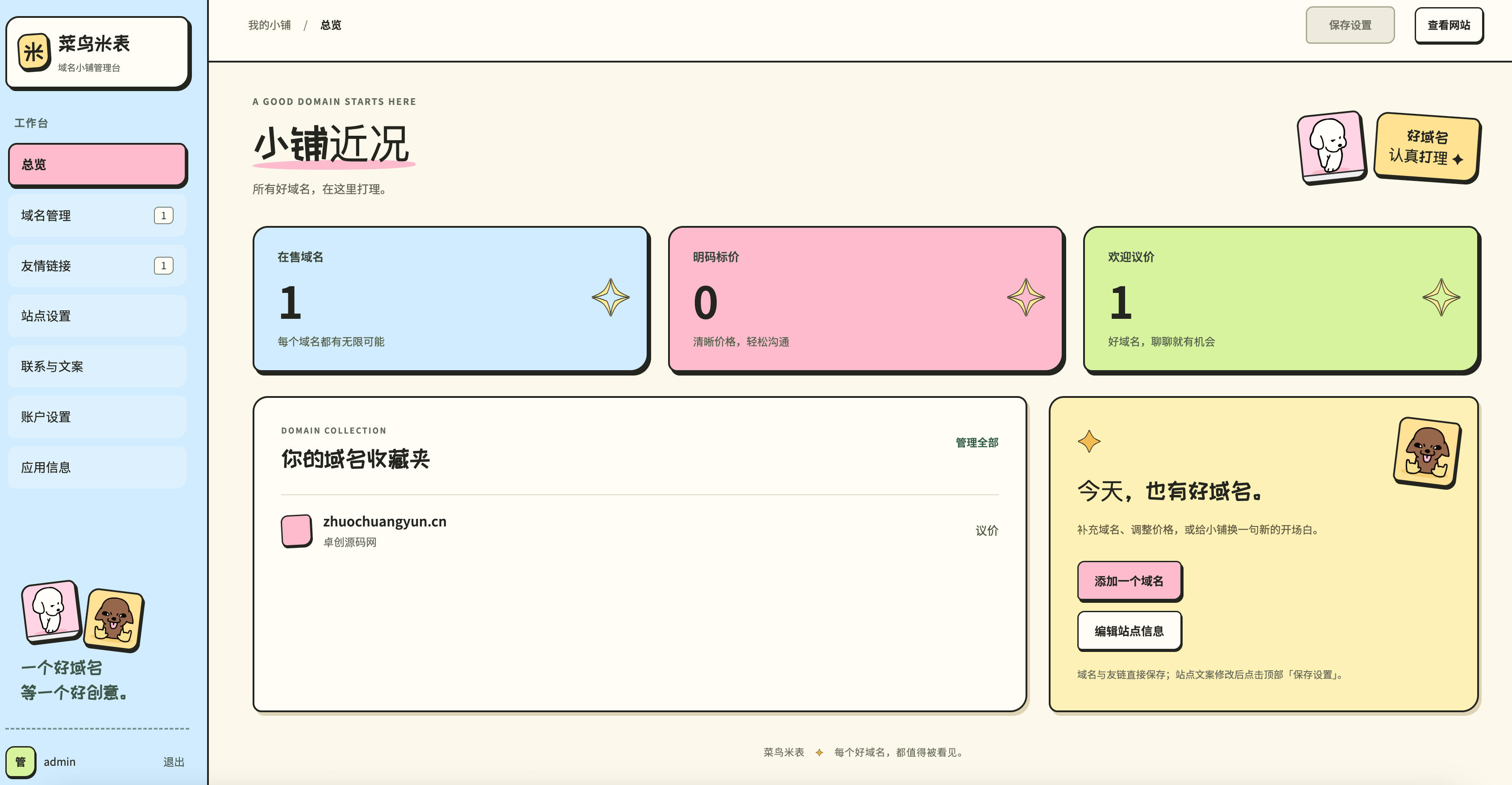
Task: Click the pink swatch beside zhuochuangyun.cn
Action: tap(296, 530)
